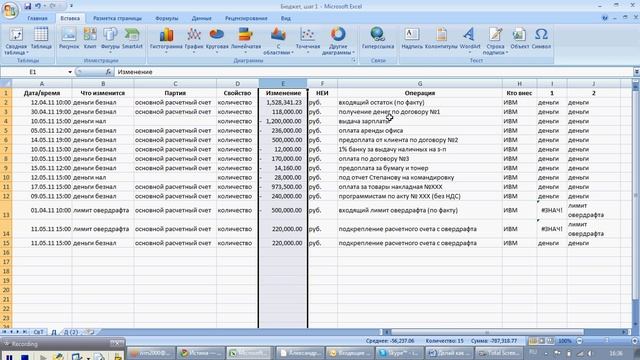Click cell with 1,528,341.23
The height and width of the screenshot is (360, 640).
tap(283, 102)
